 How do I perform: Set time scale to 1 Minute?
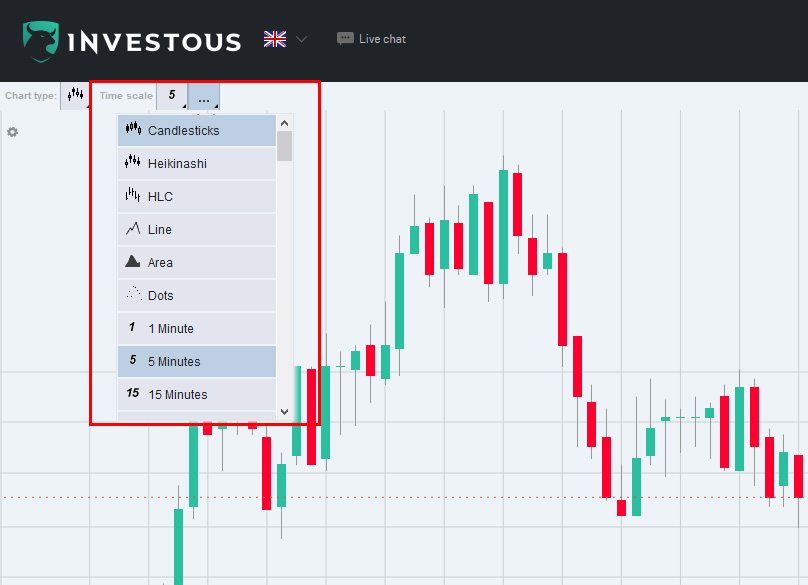(x=197, y=328)
